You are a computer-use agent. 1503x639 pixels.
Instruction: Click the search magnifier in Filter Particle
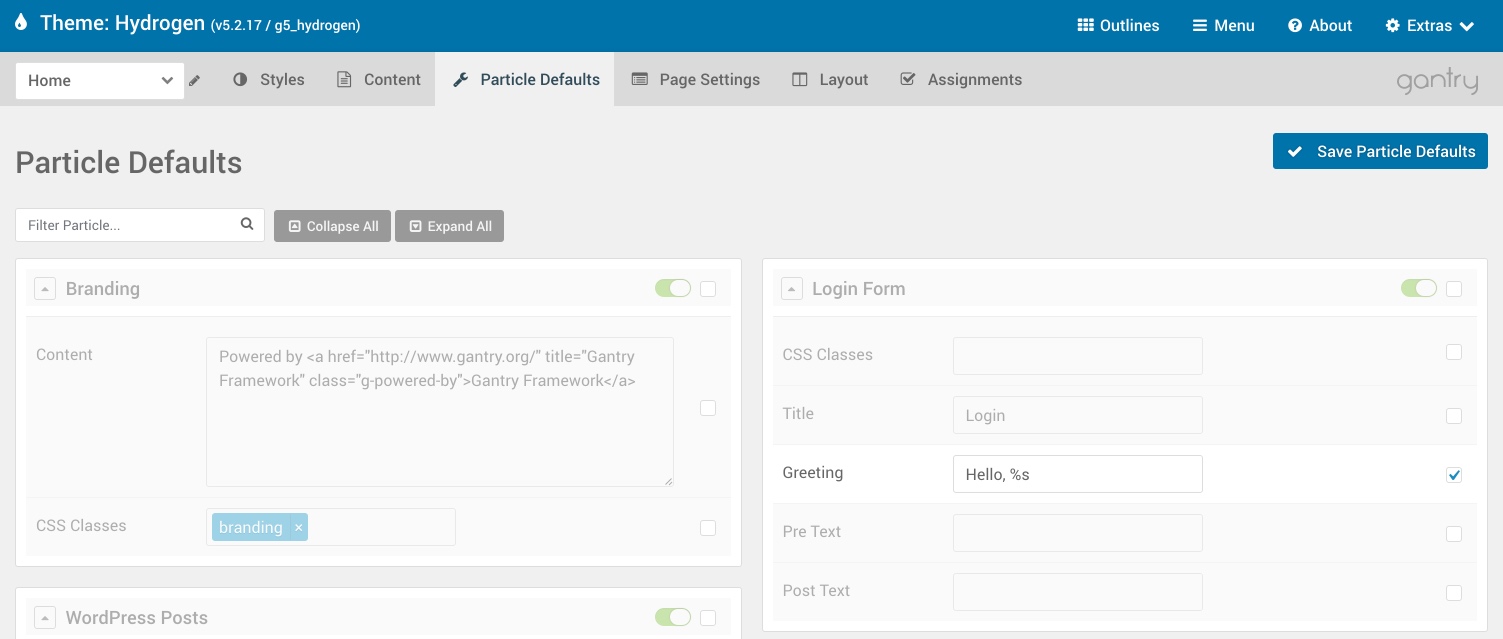(x=247, y=225)
